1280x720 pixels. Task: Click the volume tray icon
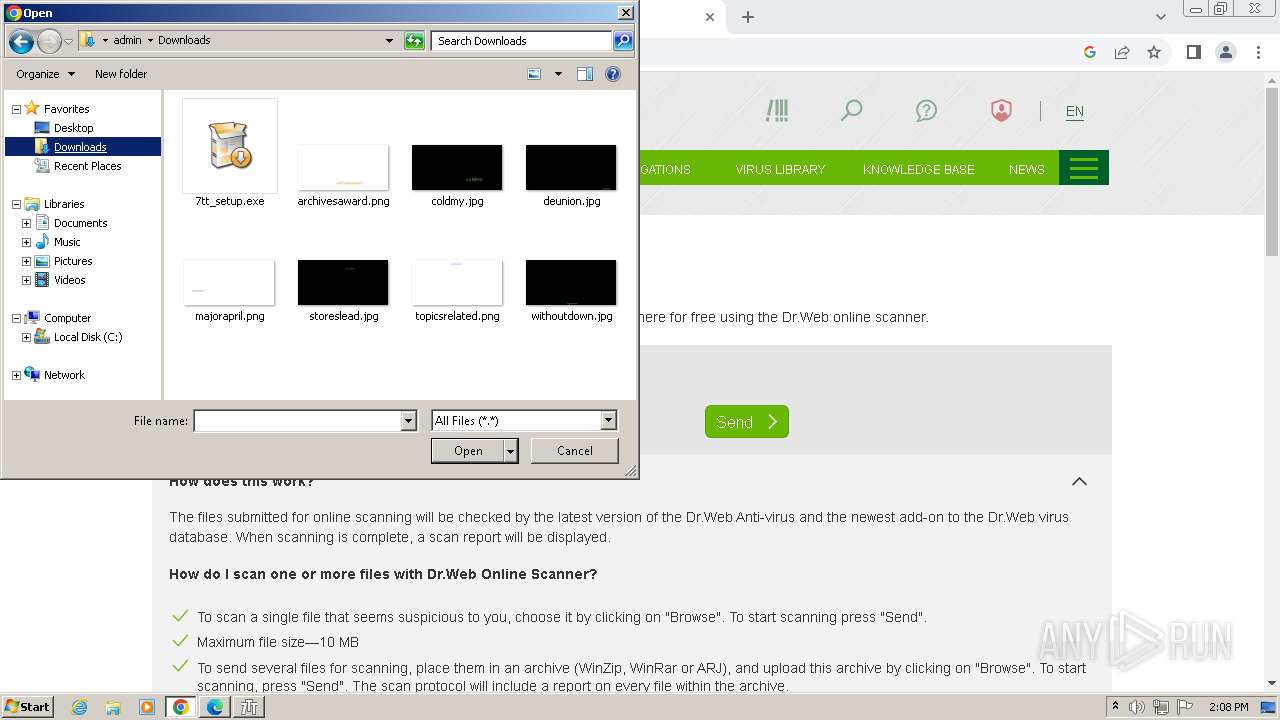pyautogui.click(x=1137, y=707)
